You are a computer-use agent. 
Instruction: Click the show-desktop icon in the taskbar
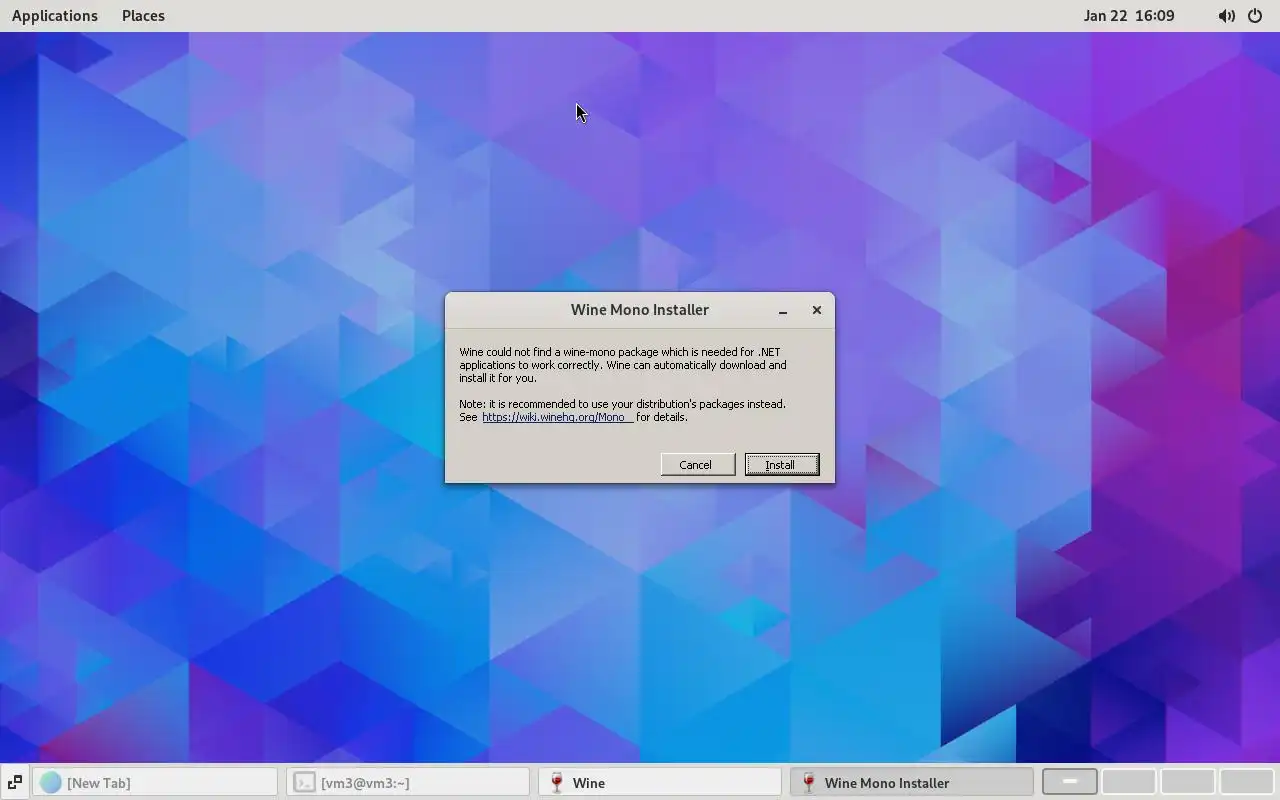point(14,782)
